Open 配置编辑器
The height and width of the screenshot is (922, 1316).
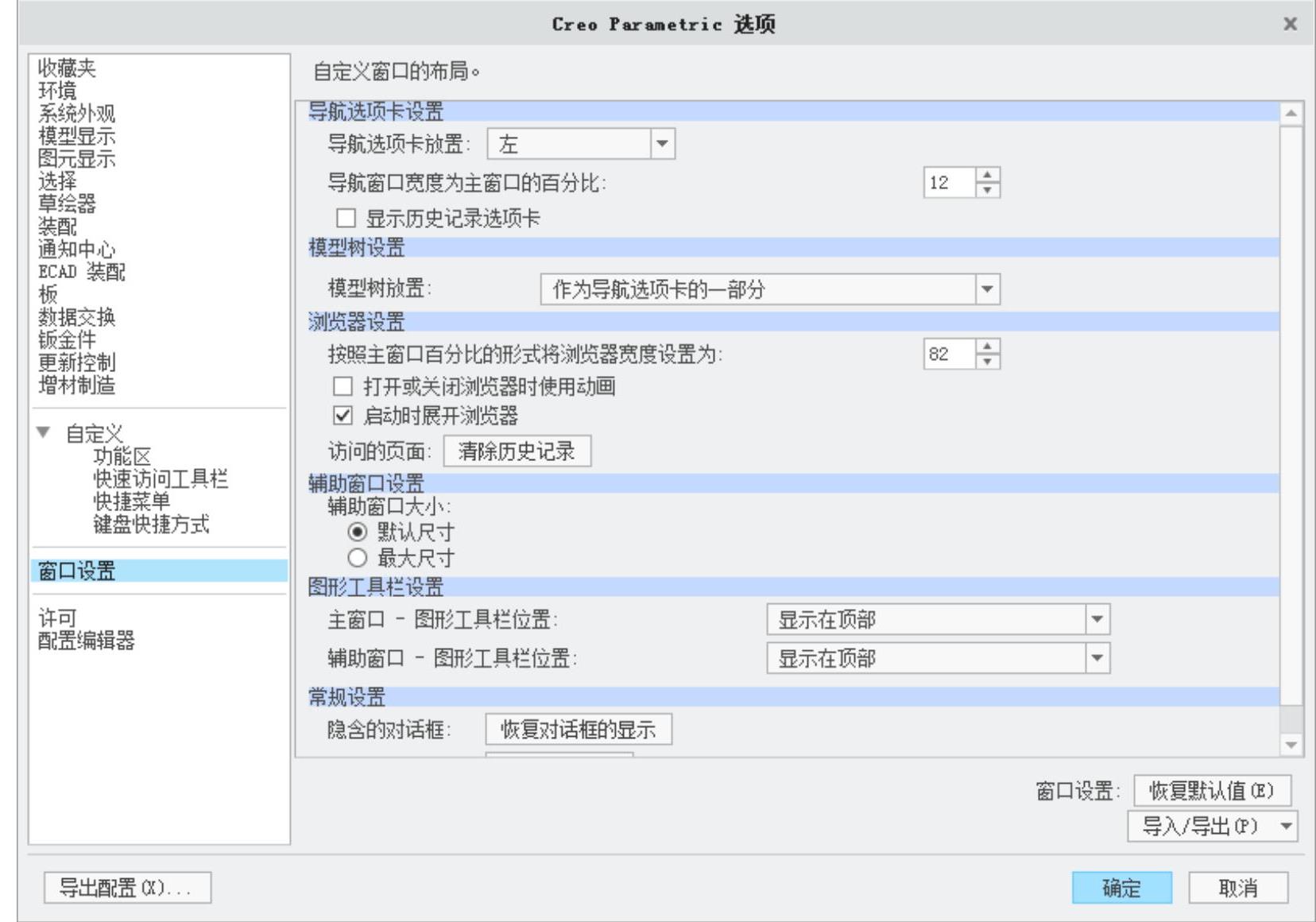(x=86, y=641)
